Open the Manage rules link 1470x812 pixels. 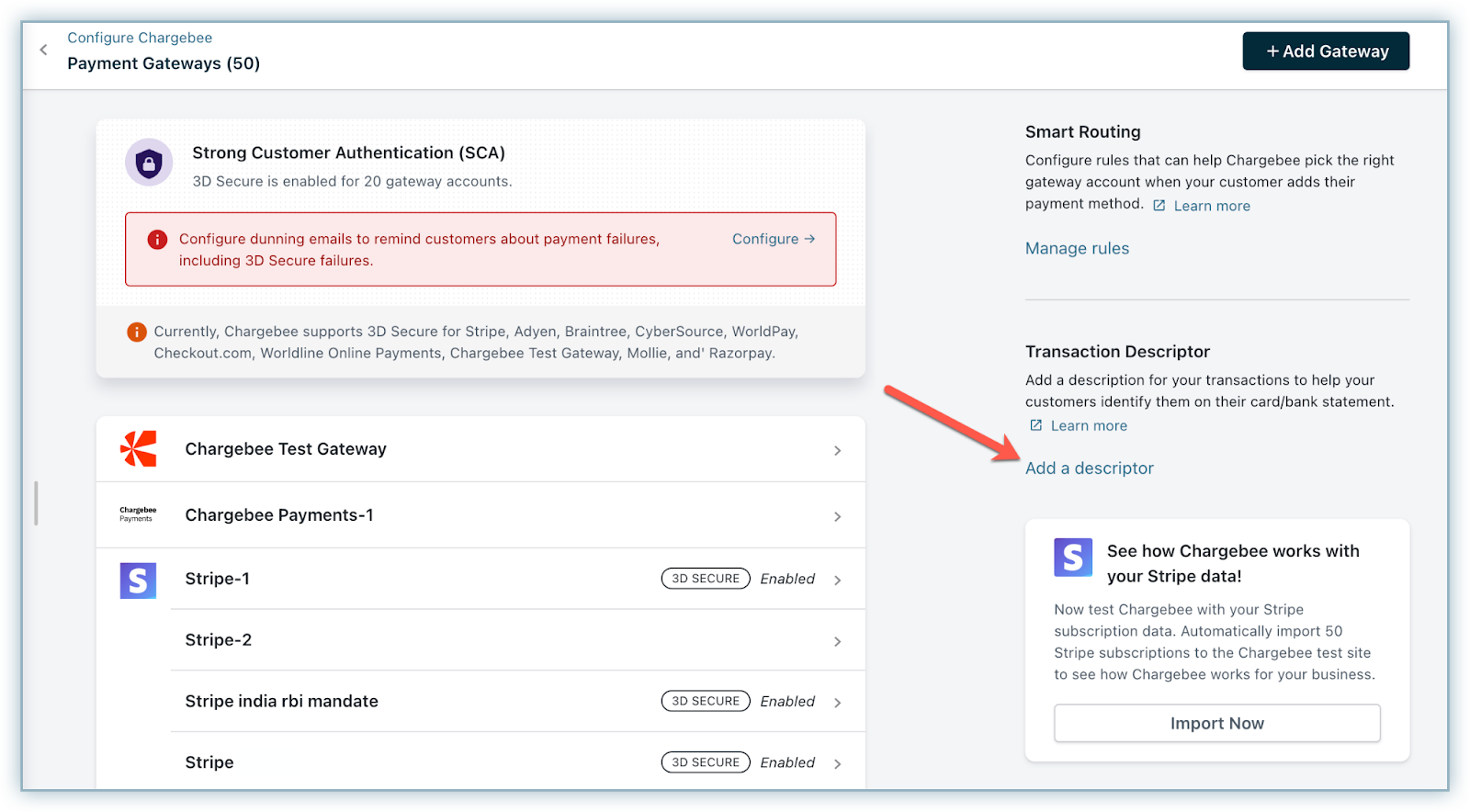click(1077, 248)
